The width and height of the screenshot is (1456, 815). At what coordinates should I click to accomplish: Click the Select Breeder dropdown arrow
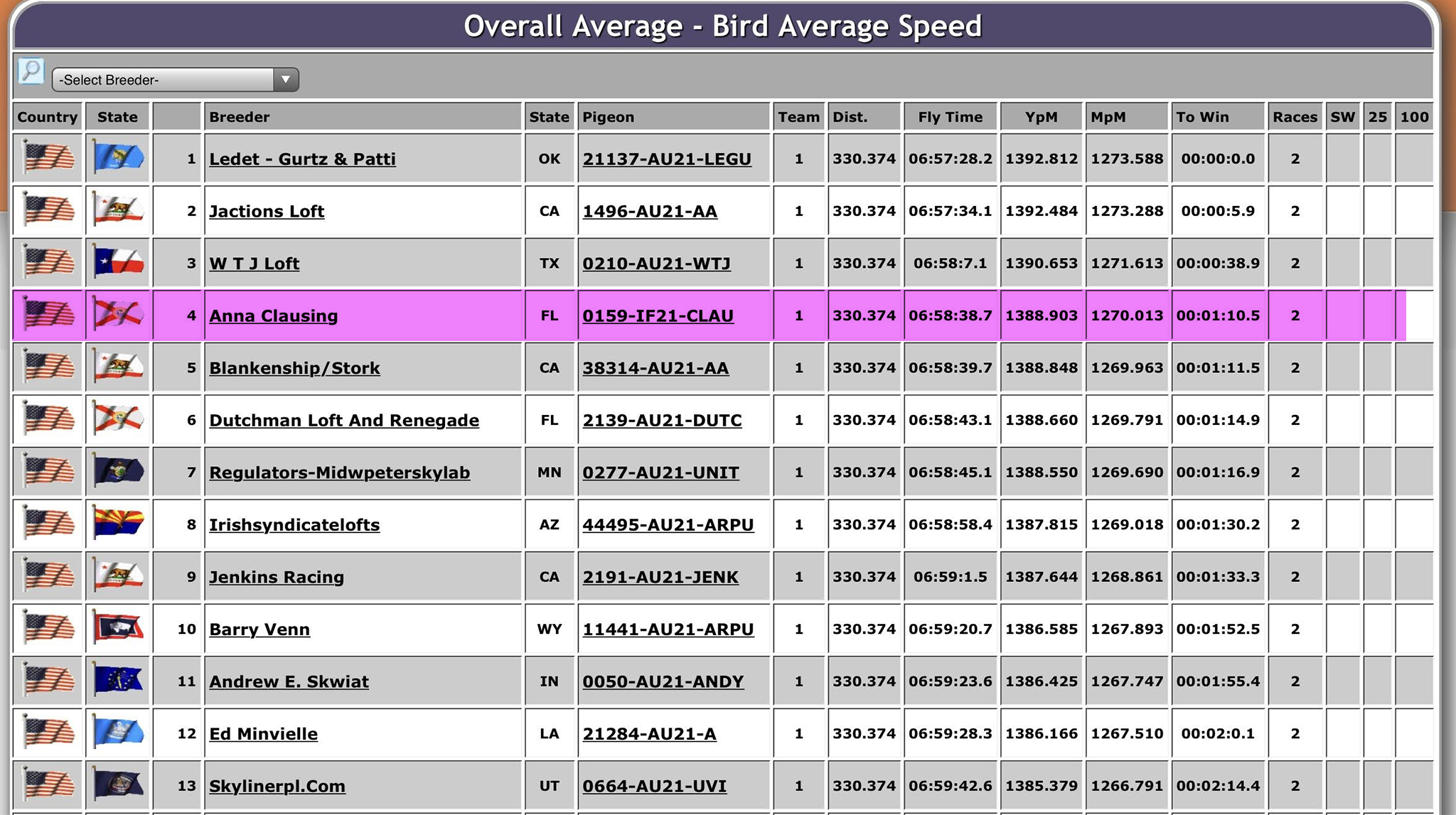tap(285, 80)
